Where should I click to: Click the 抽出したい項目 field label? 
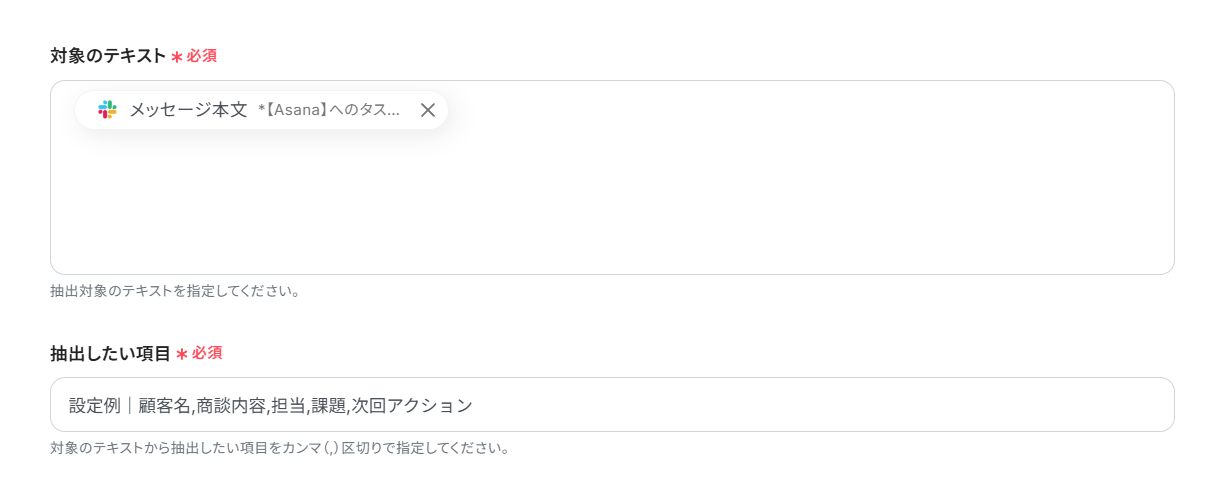(110, 353)
